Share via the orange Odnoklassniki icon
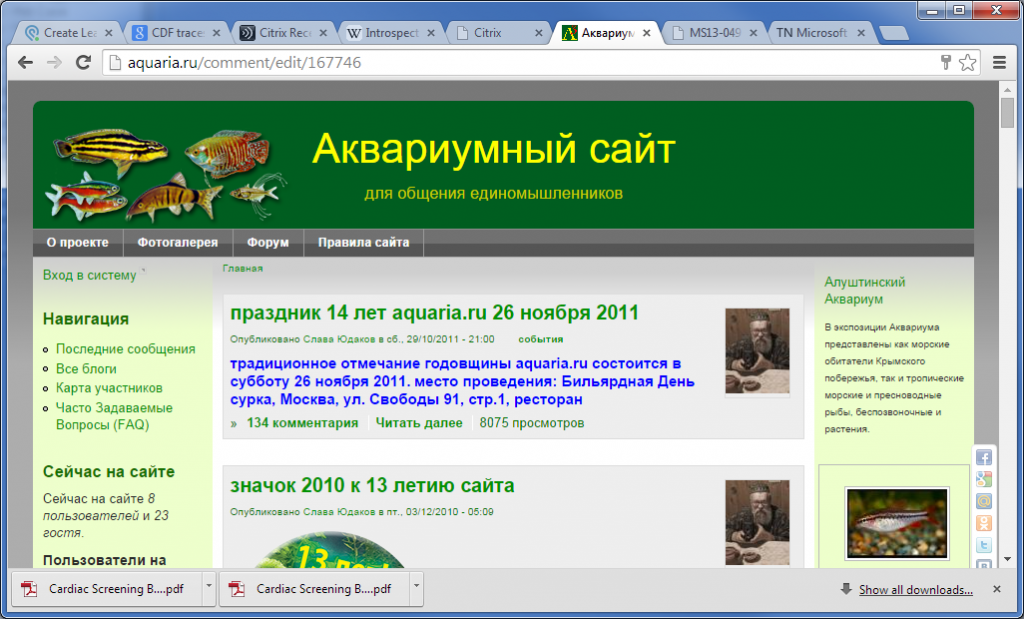 tap(984, 523)
